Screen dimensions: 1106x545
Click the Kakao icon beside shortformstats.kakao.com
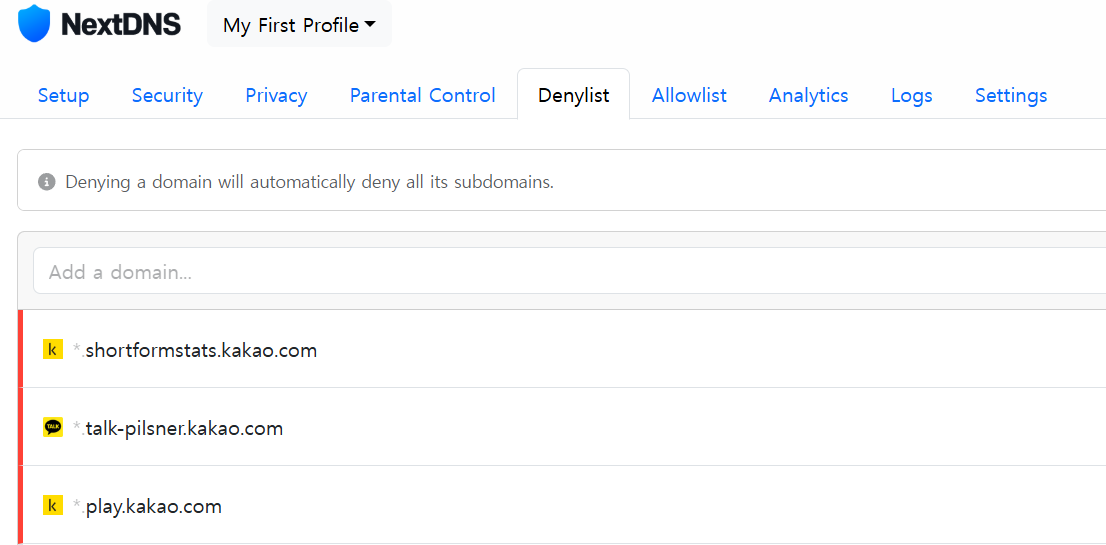(x=53, y=349)
